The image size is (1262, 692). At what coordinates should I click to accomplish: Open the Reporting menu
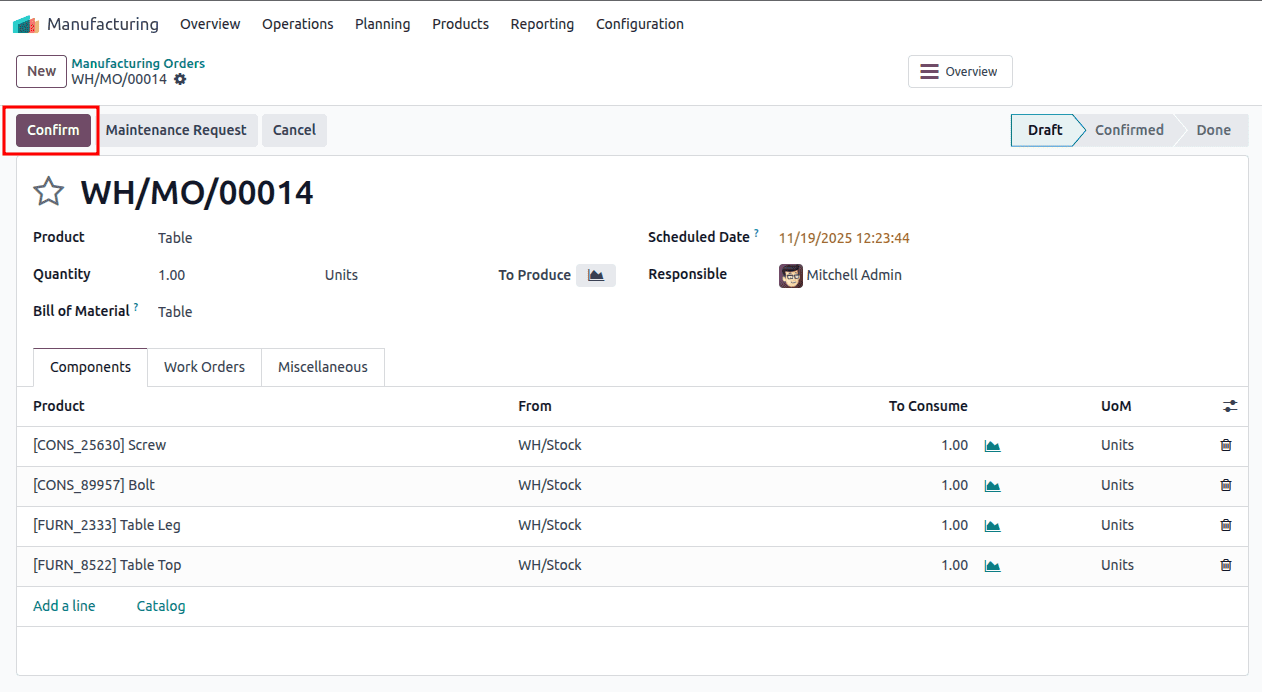(x=542, y=24)
